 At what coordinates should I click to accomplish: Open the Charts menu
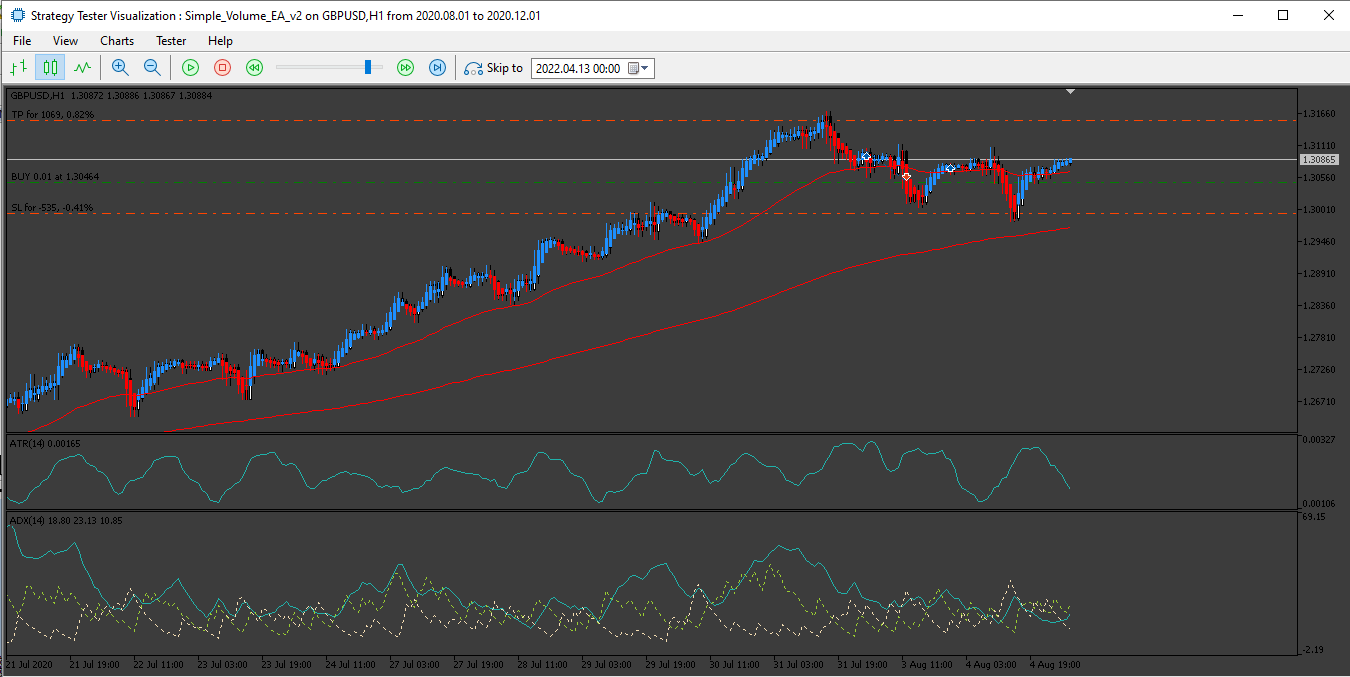(x=117, y=41)
